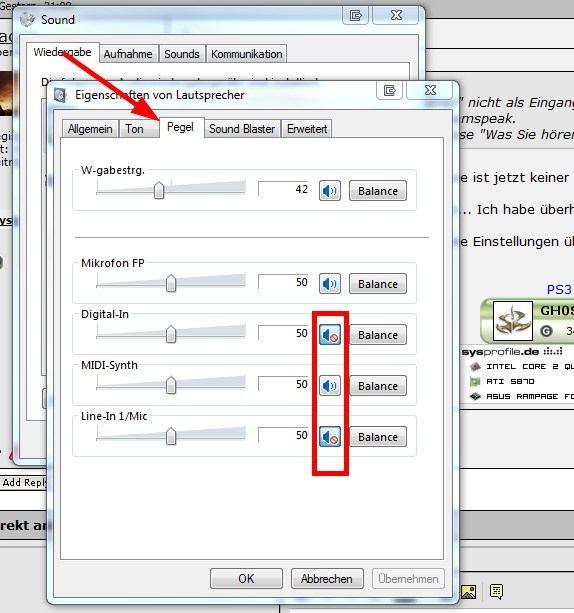Click the Sound window title icon
574x613 pixels.
click(27, 20)
